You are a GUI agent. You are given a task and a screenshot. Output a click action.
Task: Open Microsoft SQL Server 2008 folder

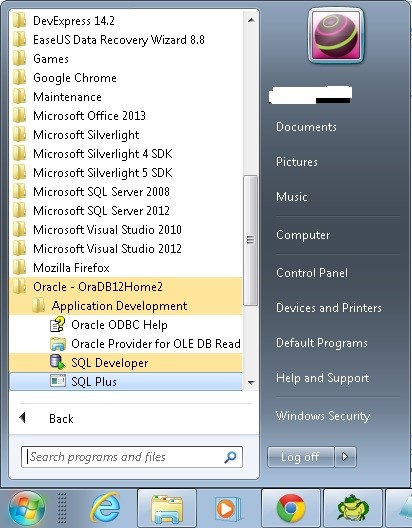coord(126,192)
